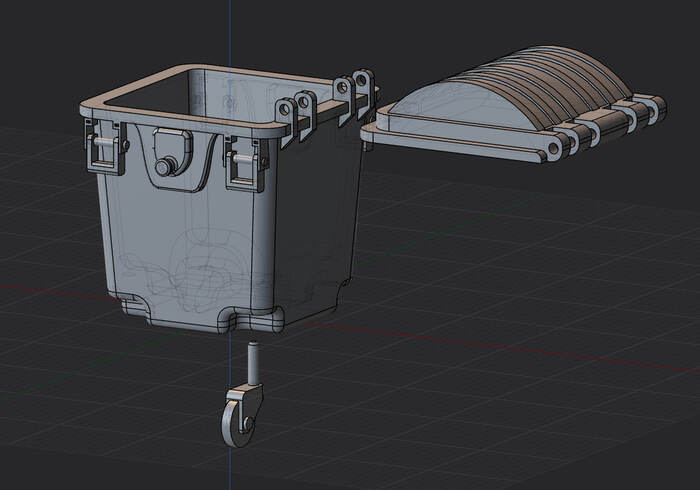Image resolution: width=700 pixels, height=490 pixels.
Task: Click the round knob on center bracket
Action: pyautogui.click(x=165, y=162)
